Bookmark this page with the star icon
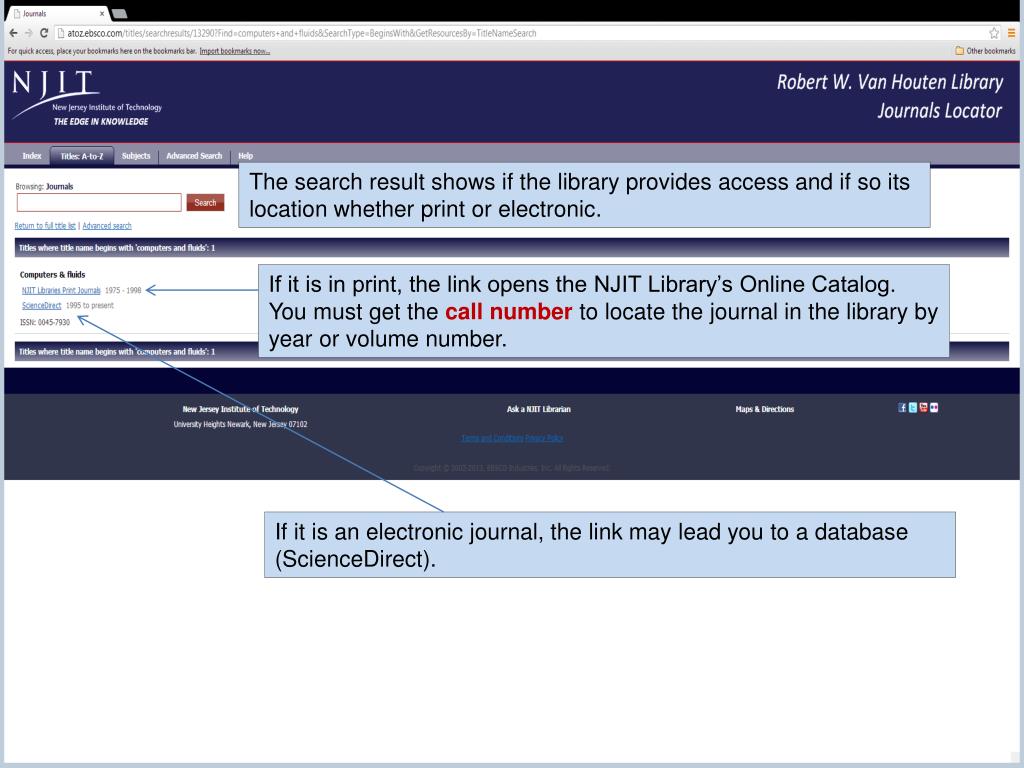Screen dimensions: 1024x768 [994, 33]
